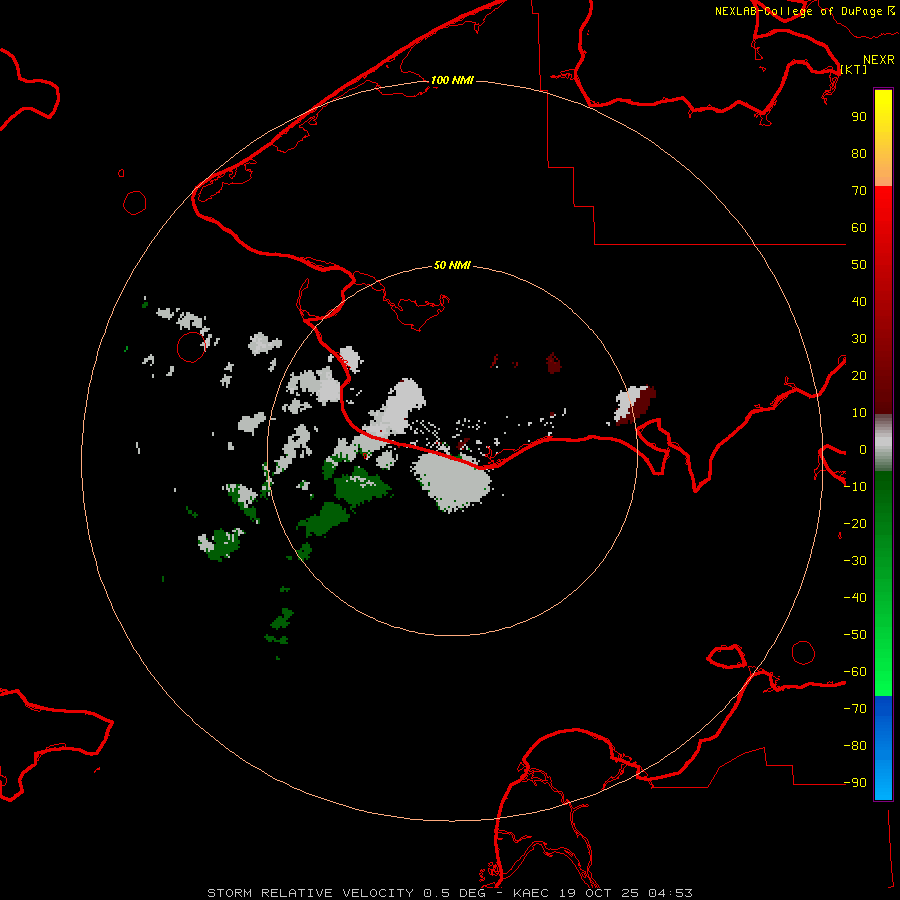Click the 10 value on the velocity scale
Viewport: 900px width, 900px height.
[859, 413]
